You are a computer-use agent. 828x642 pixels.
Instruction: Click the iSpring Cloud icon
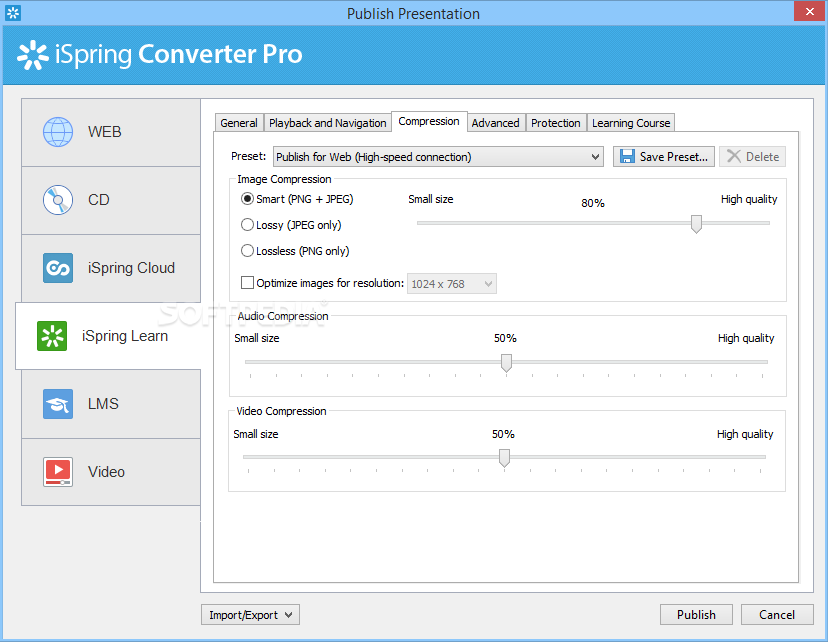pos(58,268)
